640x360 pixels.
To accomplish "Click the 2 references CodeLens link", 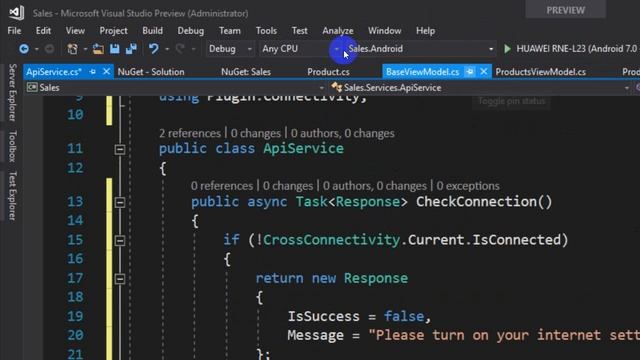I will [x=190, y=133].
